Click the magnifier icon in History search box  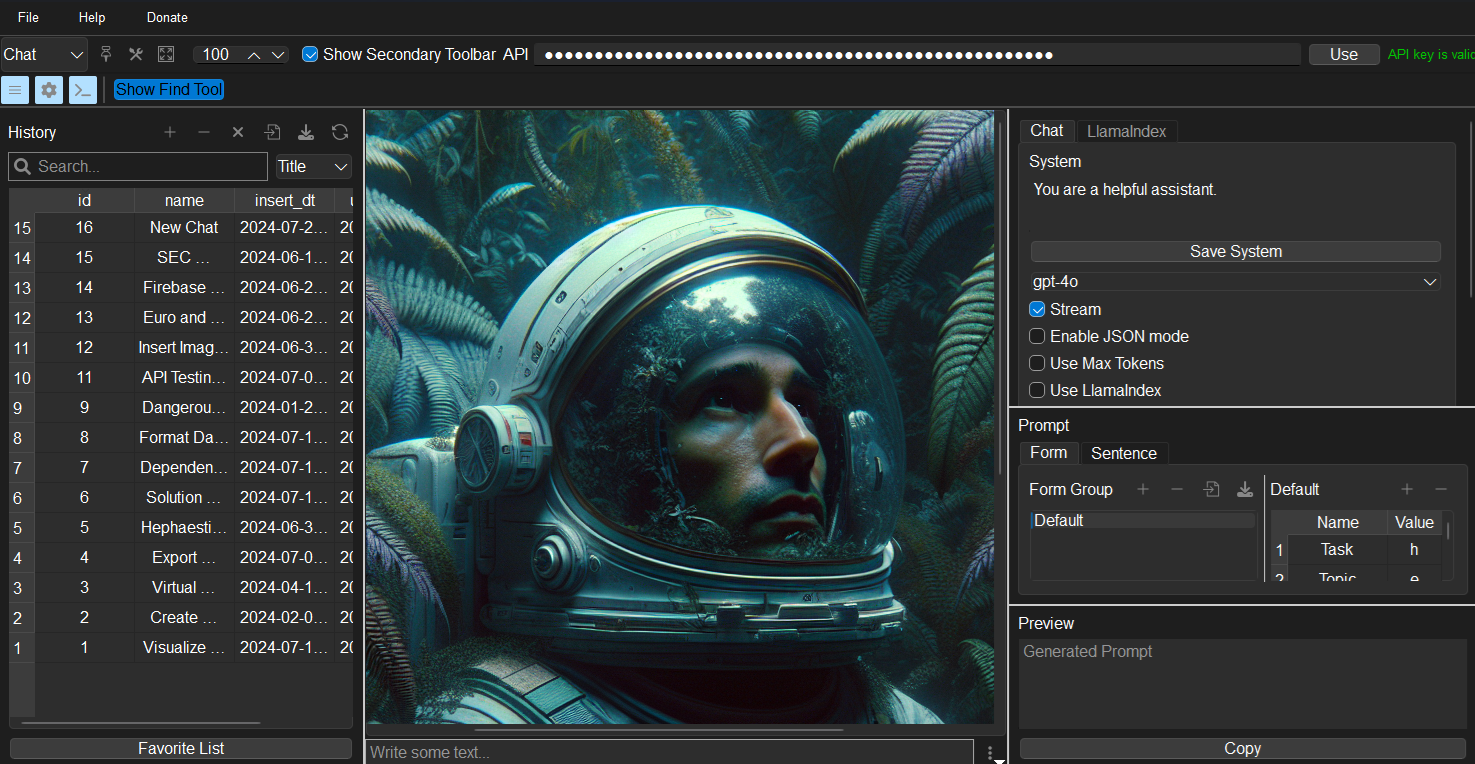(23, 166)
